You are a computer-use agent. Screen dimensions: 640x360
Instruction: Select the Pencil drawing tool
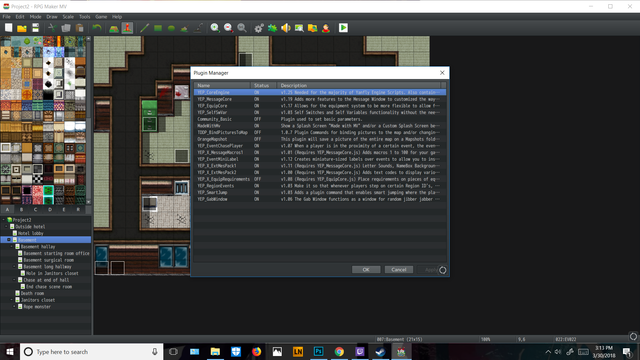(x=144, y=28)
